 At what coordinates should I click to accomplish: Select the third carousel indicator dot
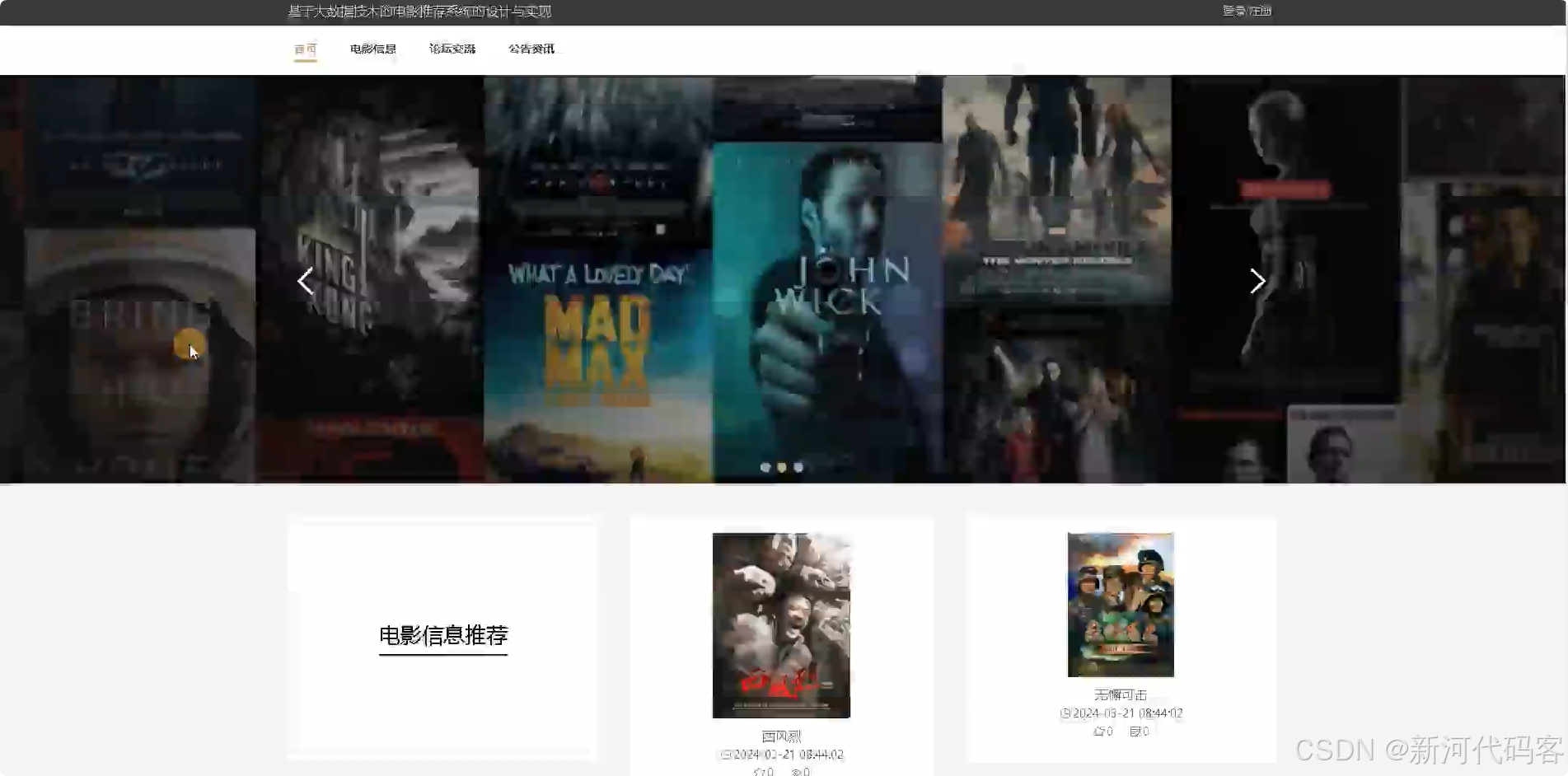(798, 467)
